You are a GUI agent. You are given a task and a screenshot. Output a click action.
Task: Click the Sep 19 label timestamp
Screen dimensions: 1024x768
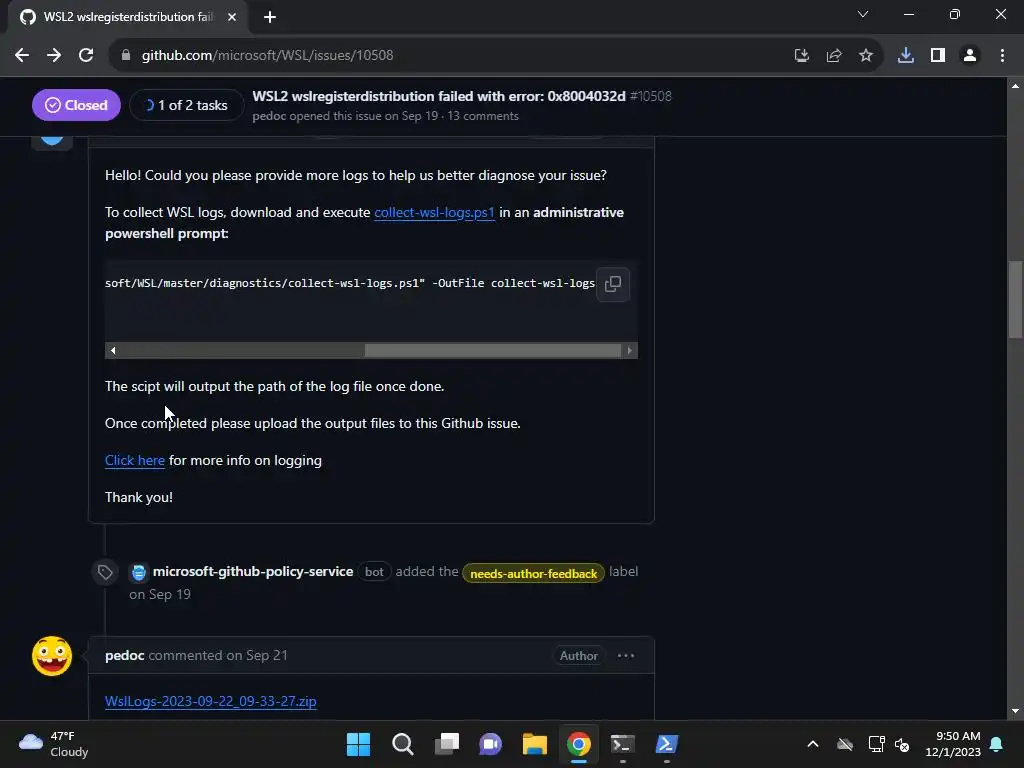(x=169, y=594)
